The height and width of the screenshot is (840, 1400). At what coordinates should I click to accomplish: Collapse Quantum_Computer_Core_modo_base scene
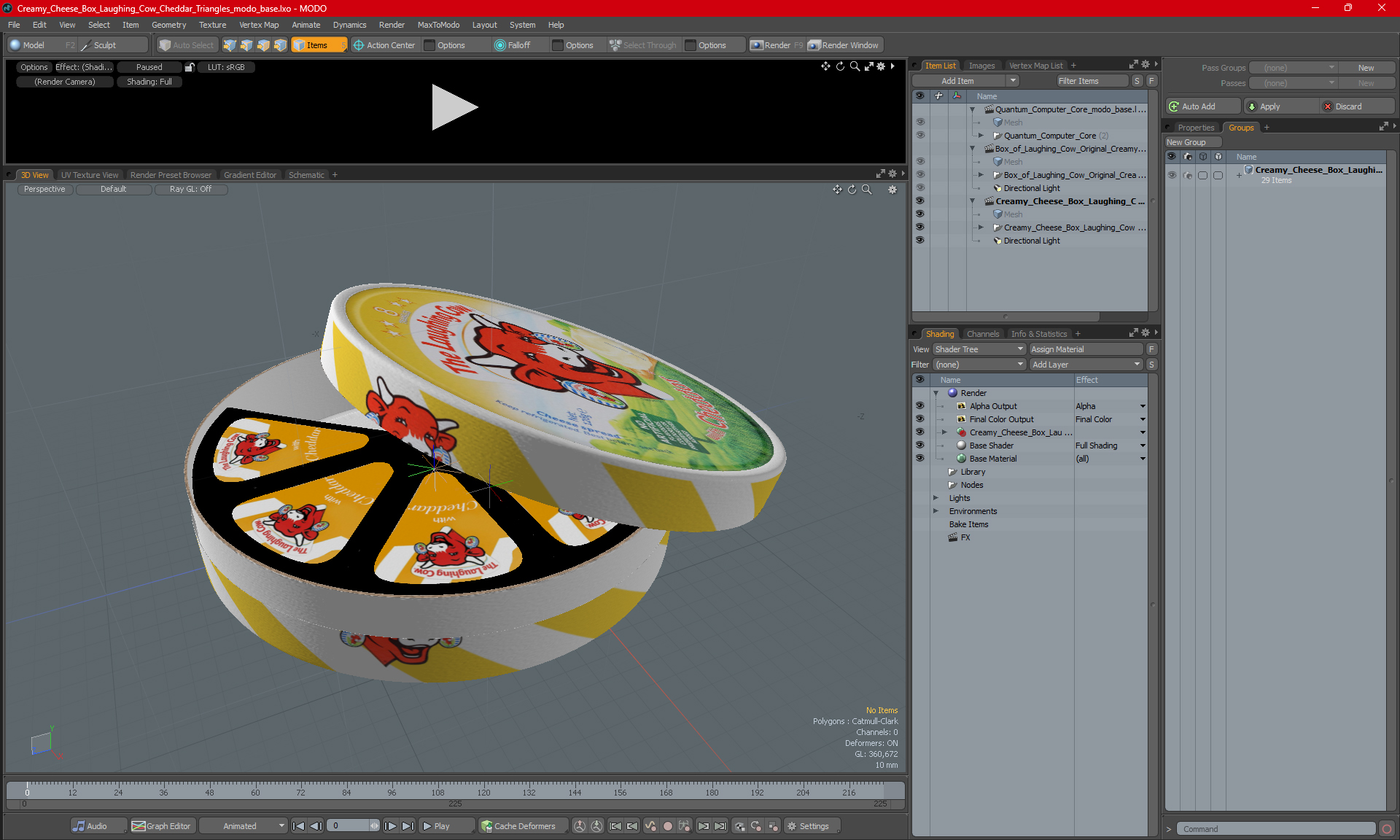(x=972, y=109)
